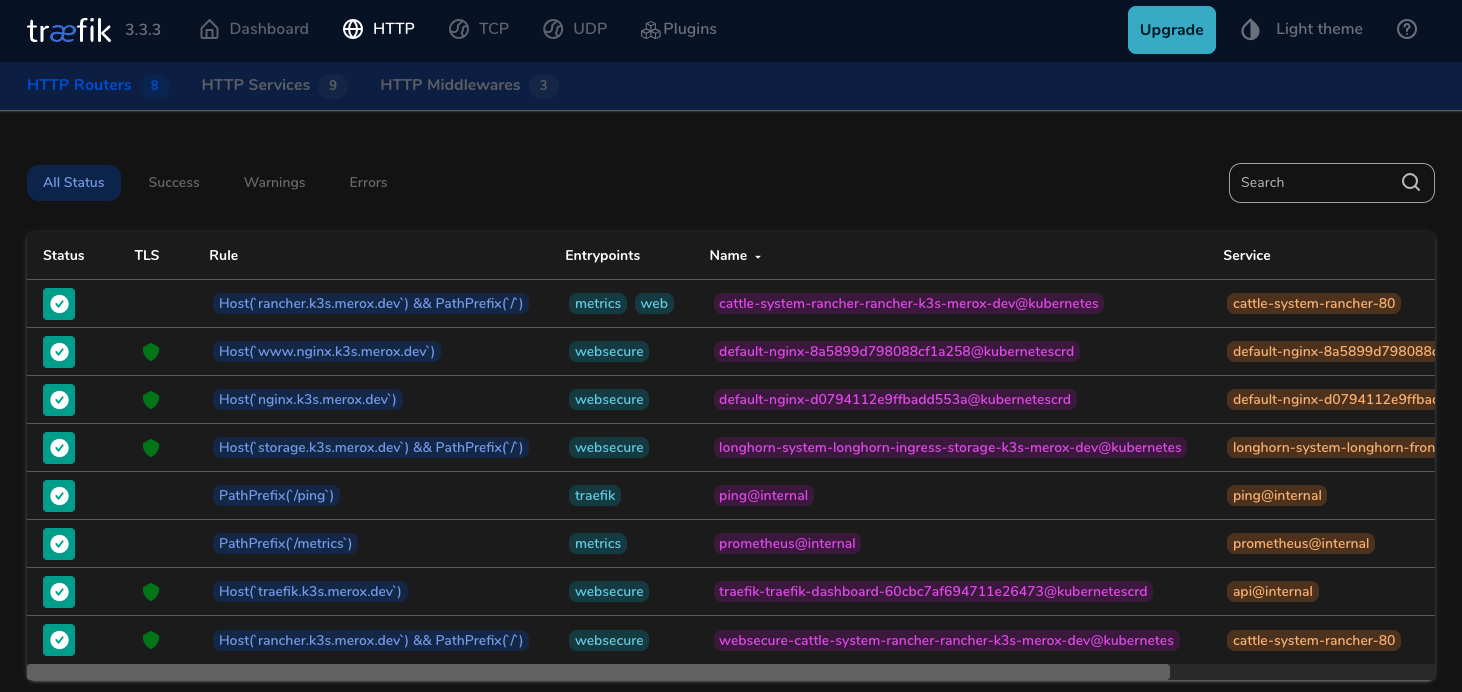Image resolution: width=1462 pixels, height=692 pixels.
Task: Click the TCP section icon
Action: (459, 29)
